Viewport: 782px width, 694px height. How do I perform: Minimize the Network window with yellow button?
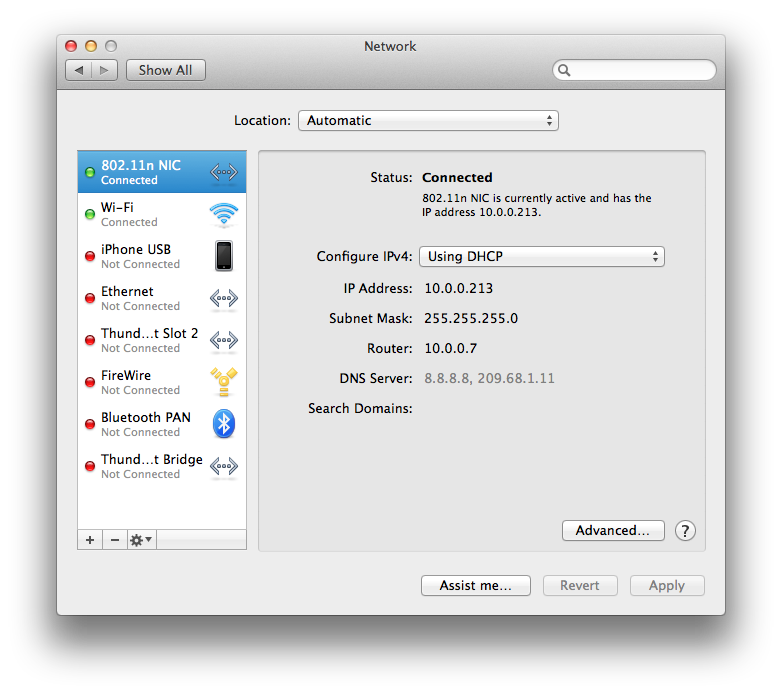(91, 46)
